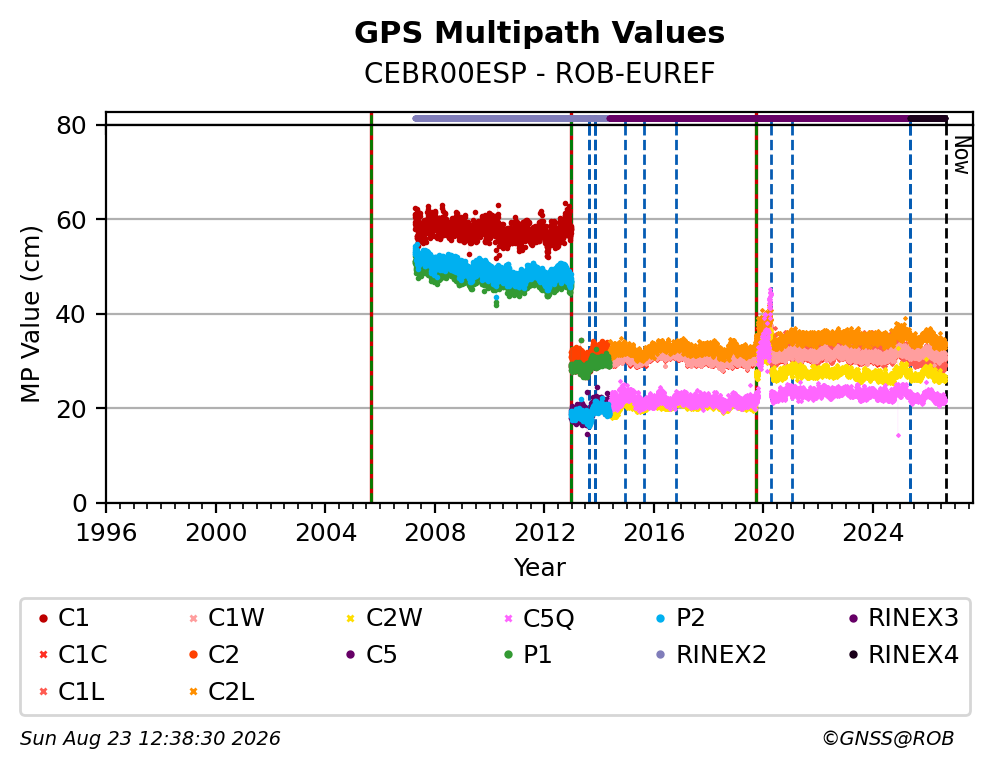Click the 40 y-axis tick label

tap(71, 314)
